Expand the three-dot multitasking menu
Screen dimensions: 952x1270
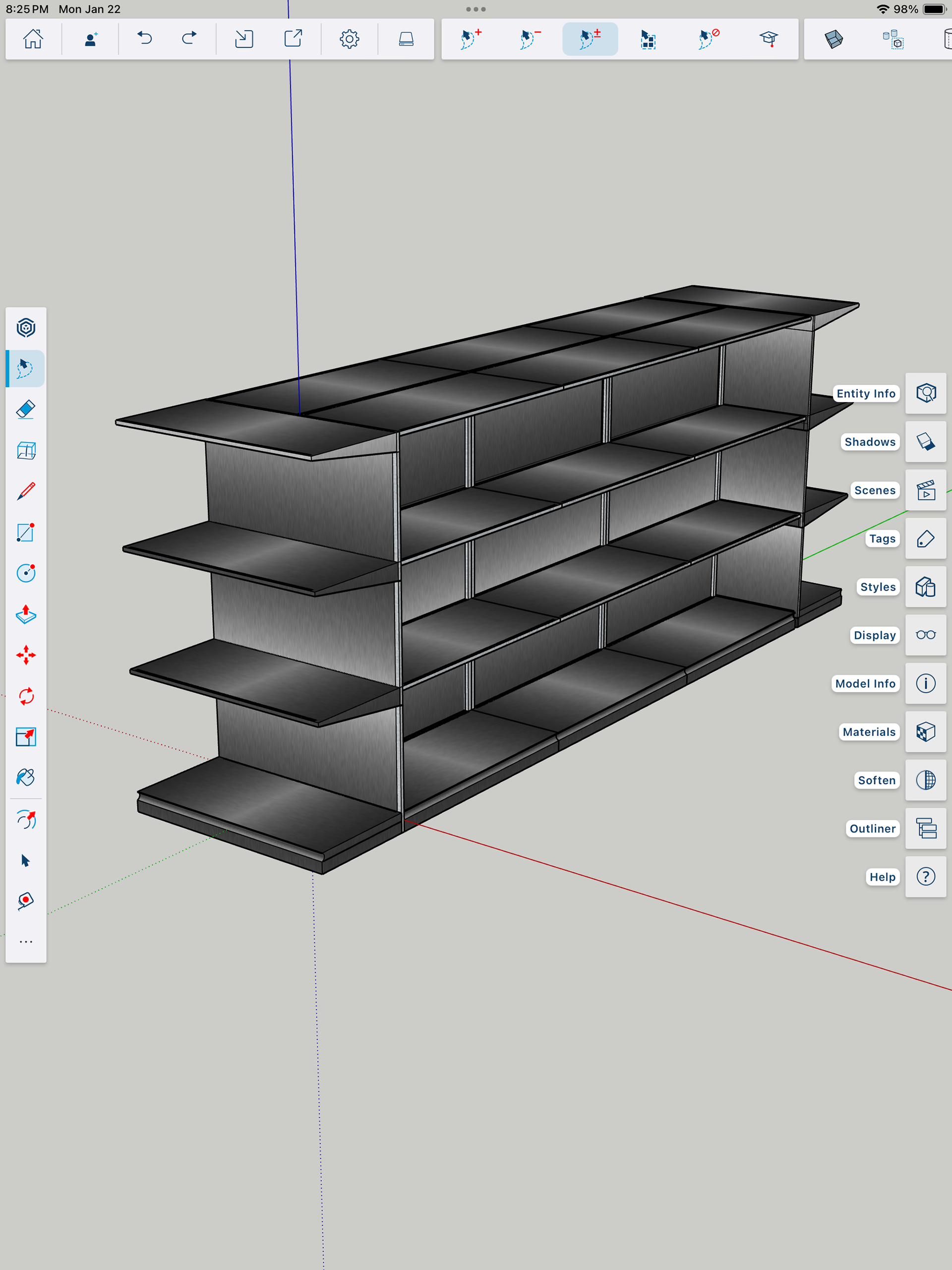click(x=476, y=9)
